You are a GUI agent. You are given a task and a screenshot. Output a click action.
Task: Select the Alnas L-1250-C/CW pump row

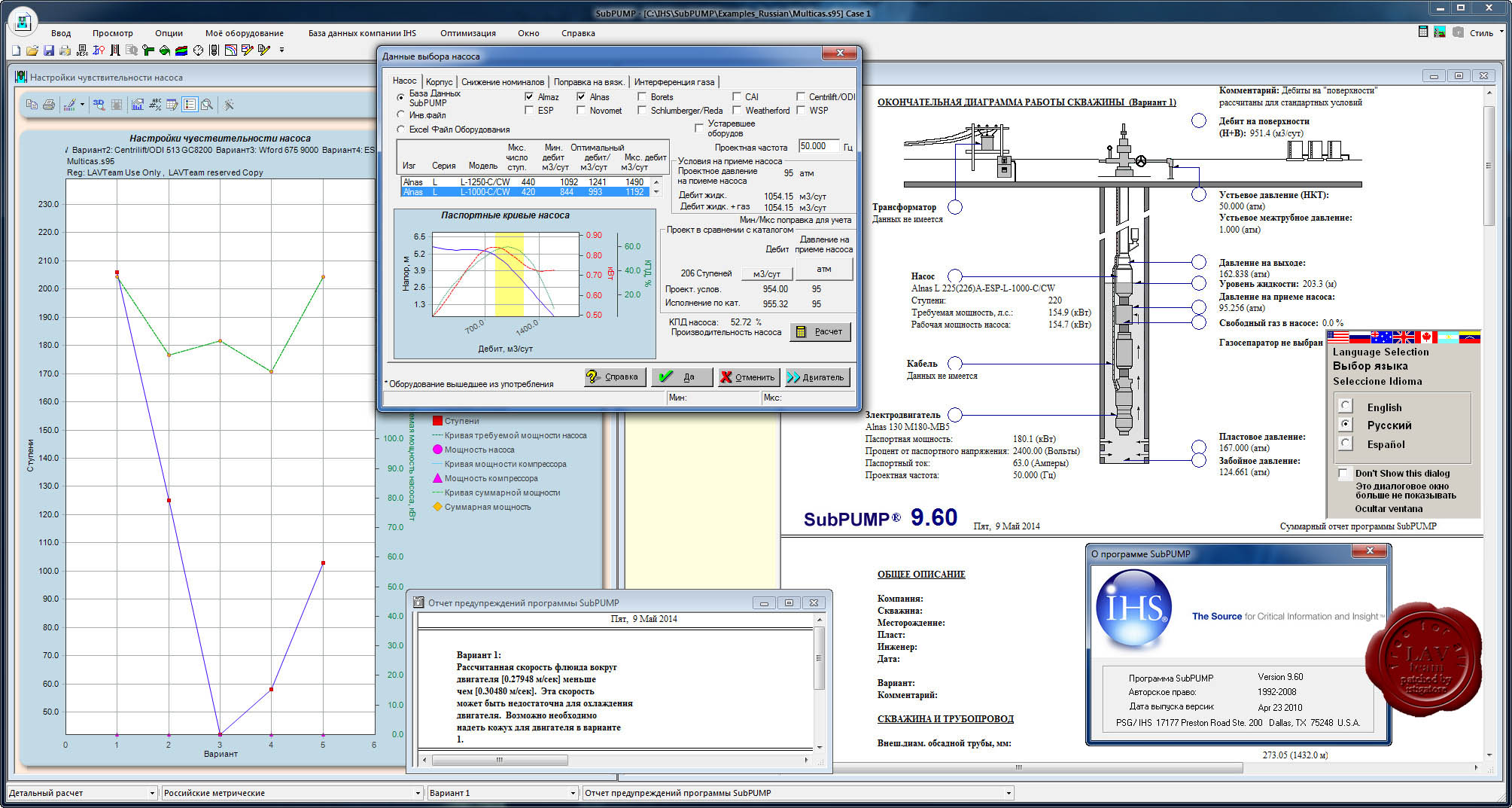click(525, 181)
